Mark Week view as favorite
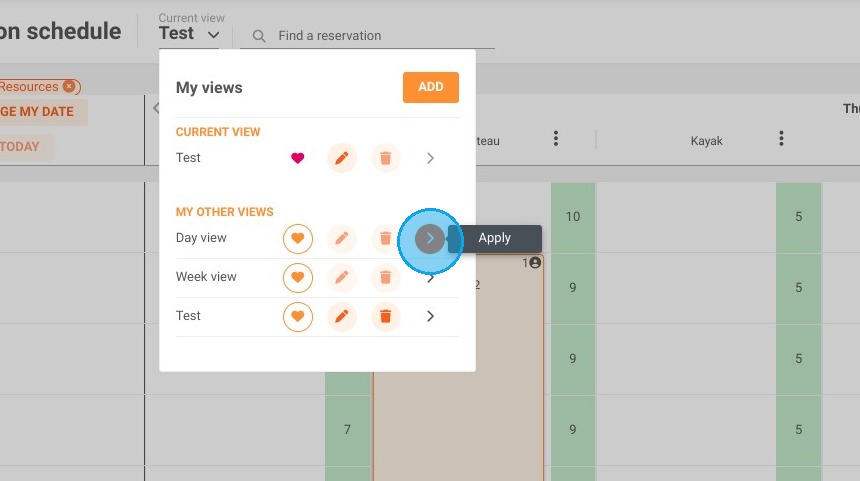 tap(298, 278)
